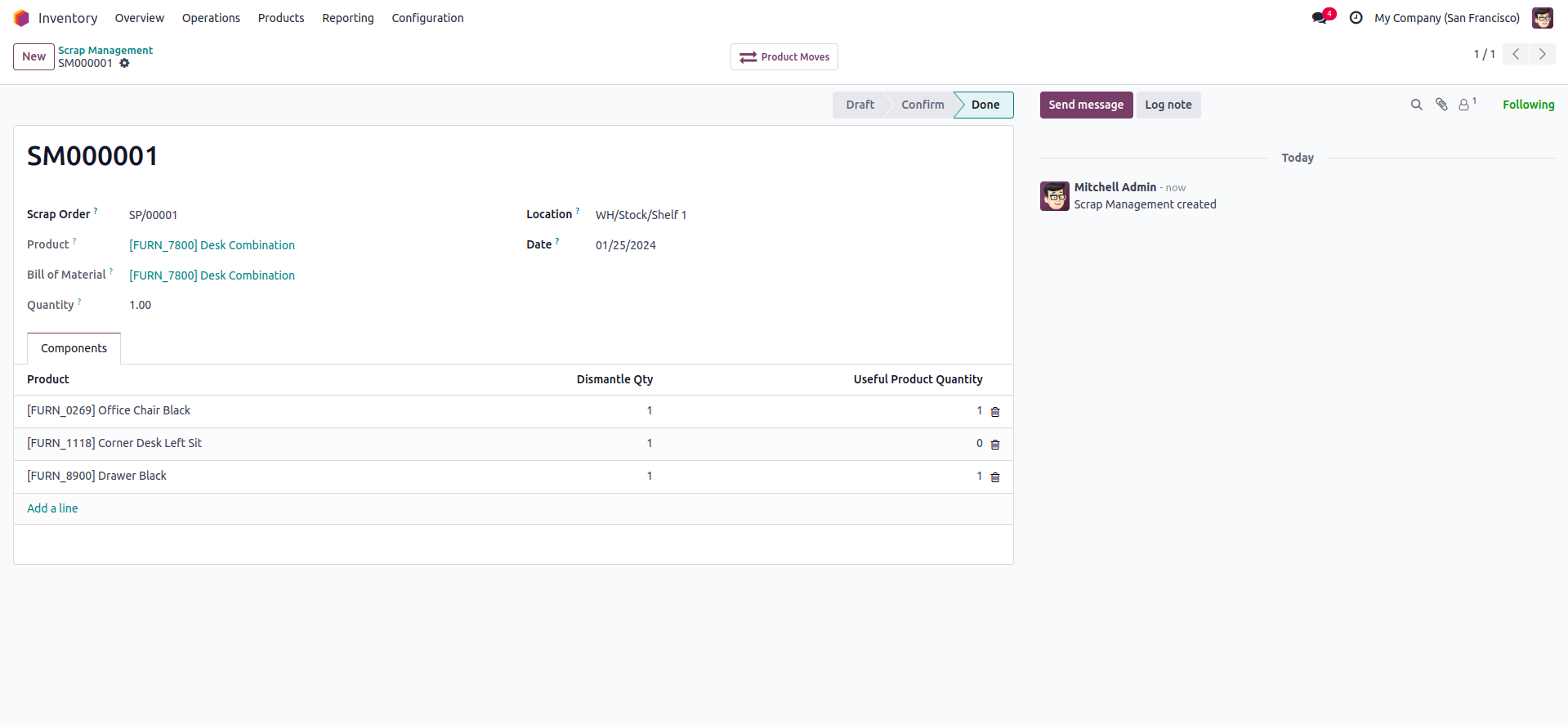Switch to the Components tab

point(74,348)
